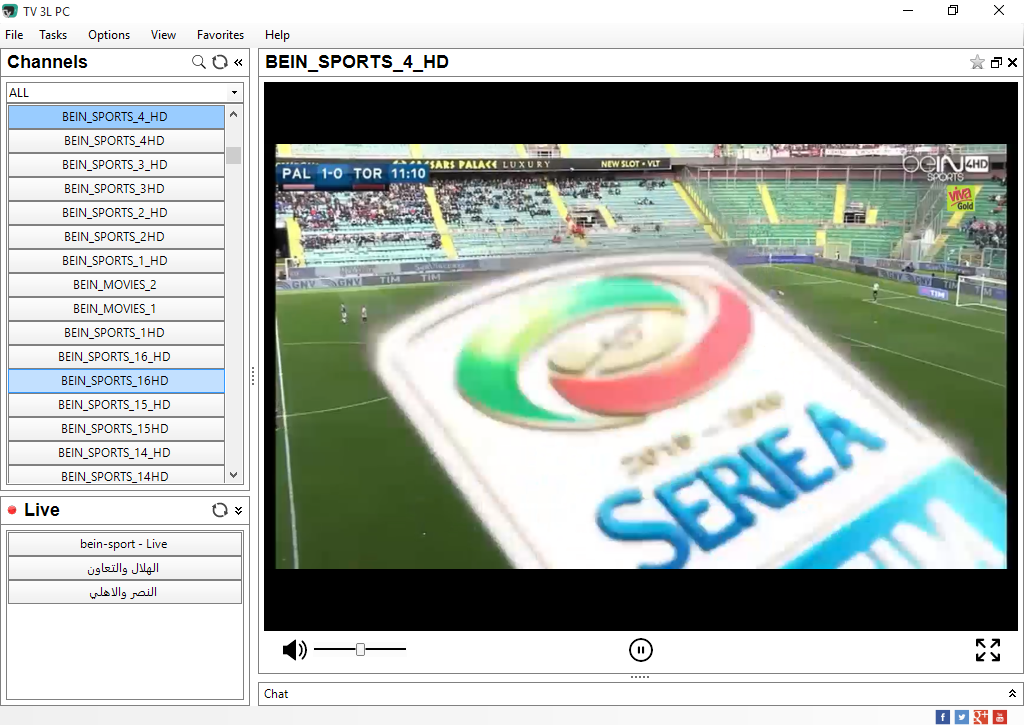Open the Options menu

109,35
